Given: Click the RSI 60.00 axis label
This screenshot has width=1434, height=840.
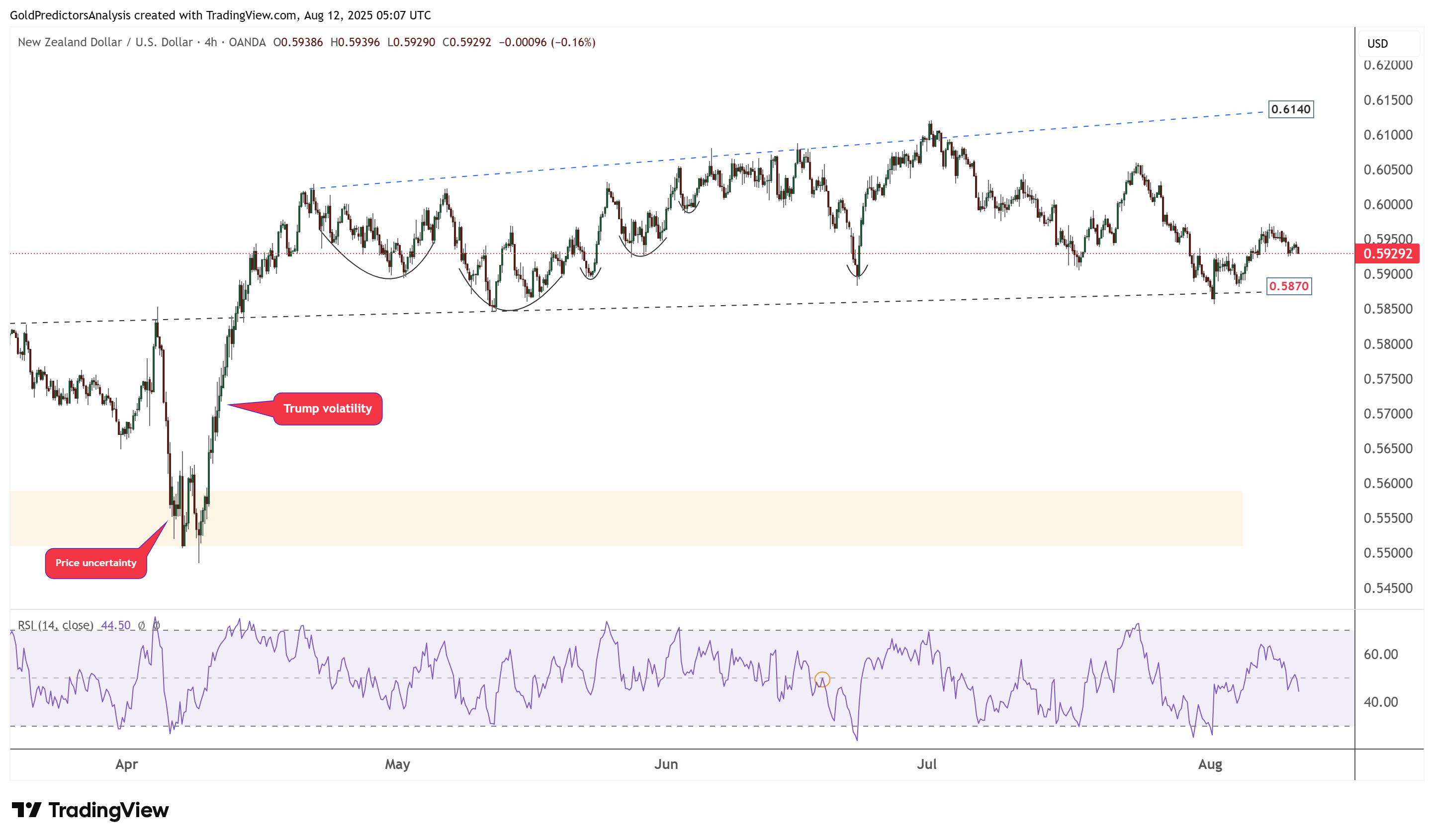Looking at the screenshot, I should click(1380, 654).
